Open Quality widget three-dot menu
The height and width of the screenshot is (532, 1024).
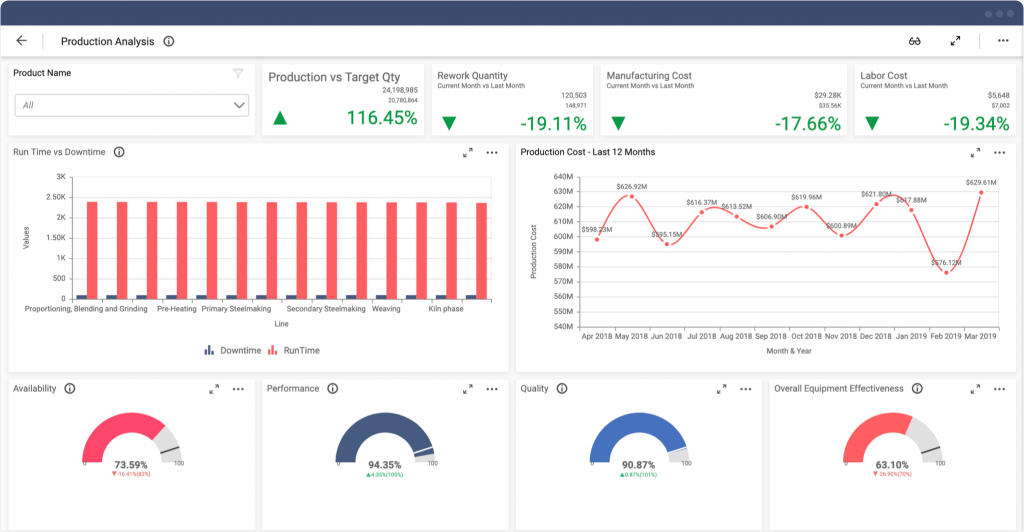[x=745, y=389]
